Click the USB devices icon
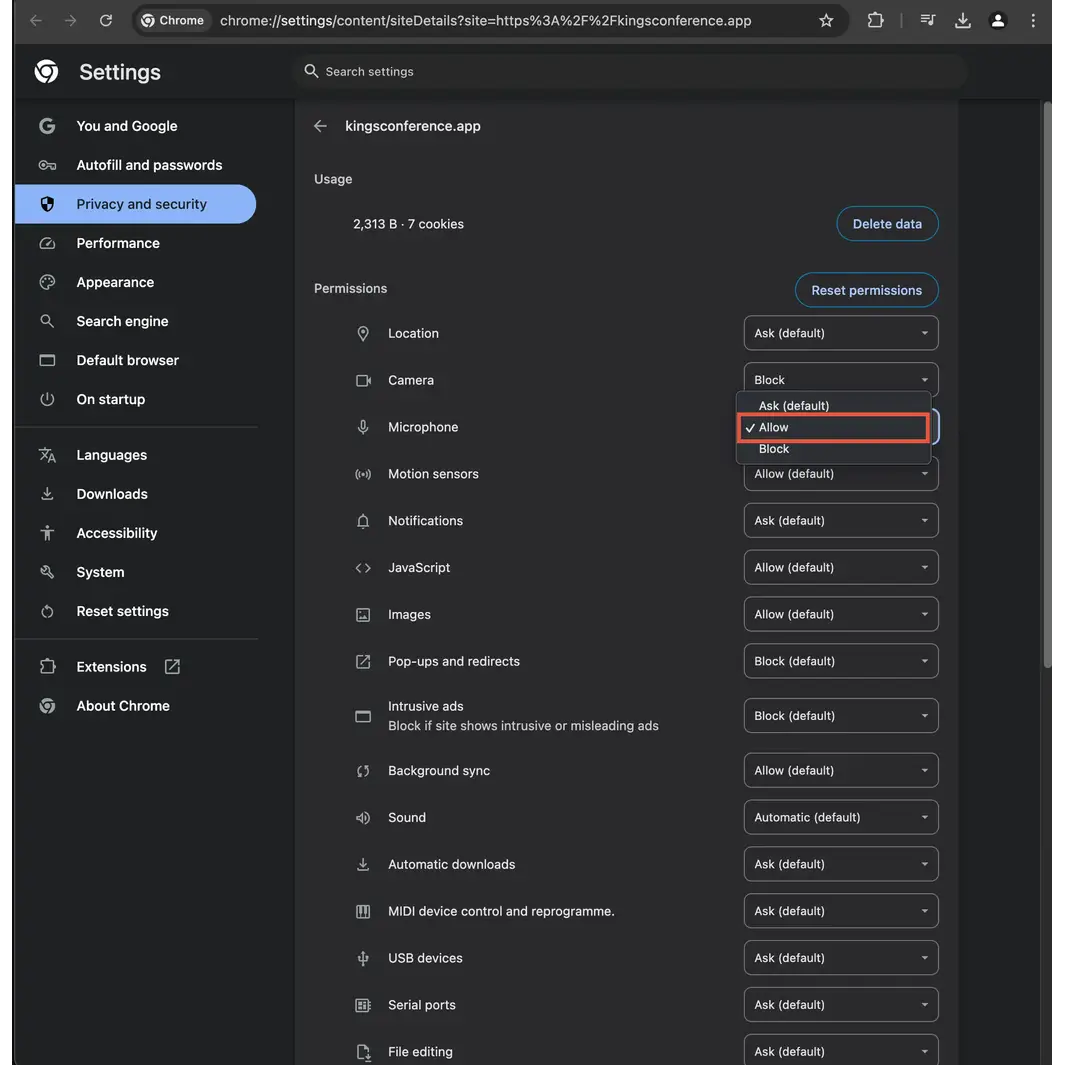This screenshot has width=1065, height=1065. coord(363,958)
